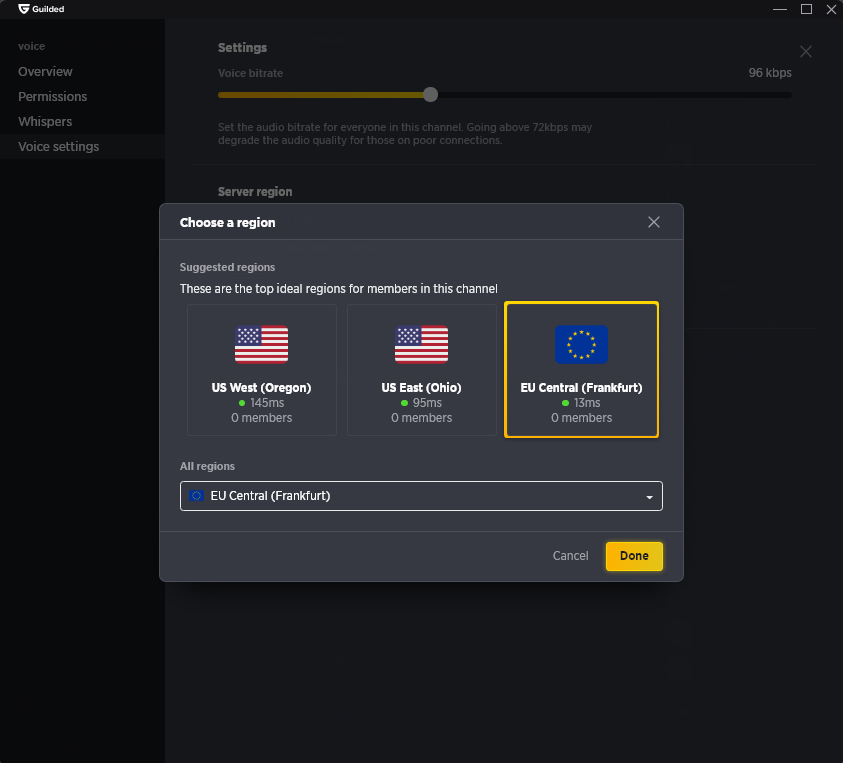The height and width of the screenshot is (763, 843).
Task: Click the US flag icon in Oregon card
Action: click(x=261, y=344)
